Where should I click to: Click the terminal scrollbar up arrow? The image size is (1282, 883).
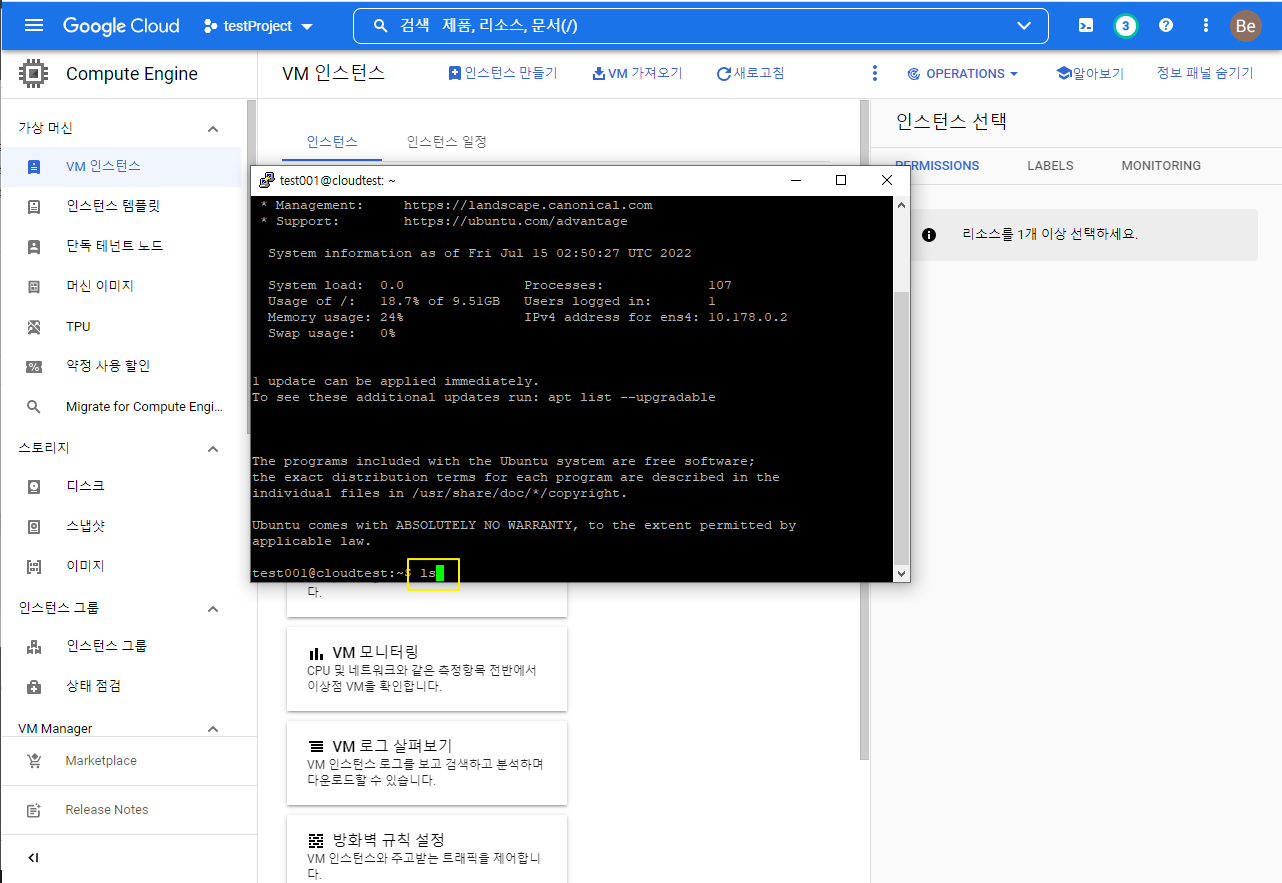(x=902, y=204)
